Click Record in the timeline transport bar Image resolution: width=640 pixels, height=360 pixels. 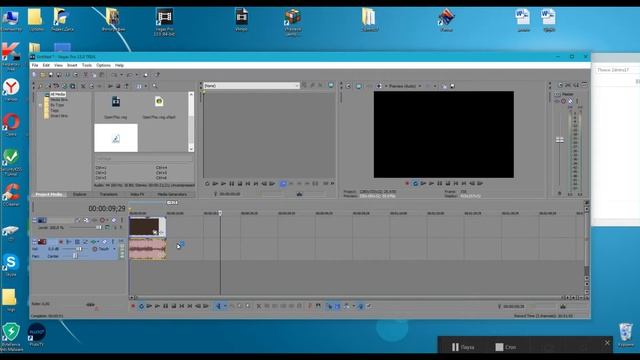(x=133, y=306)
